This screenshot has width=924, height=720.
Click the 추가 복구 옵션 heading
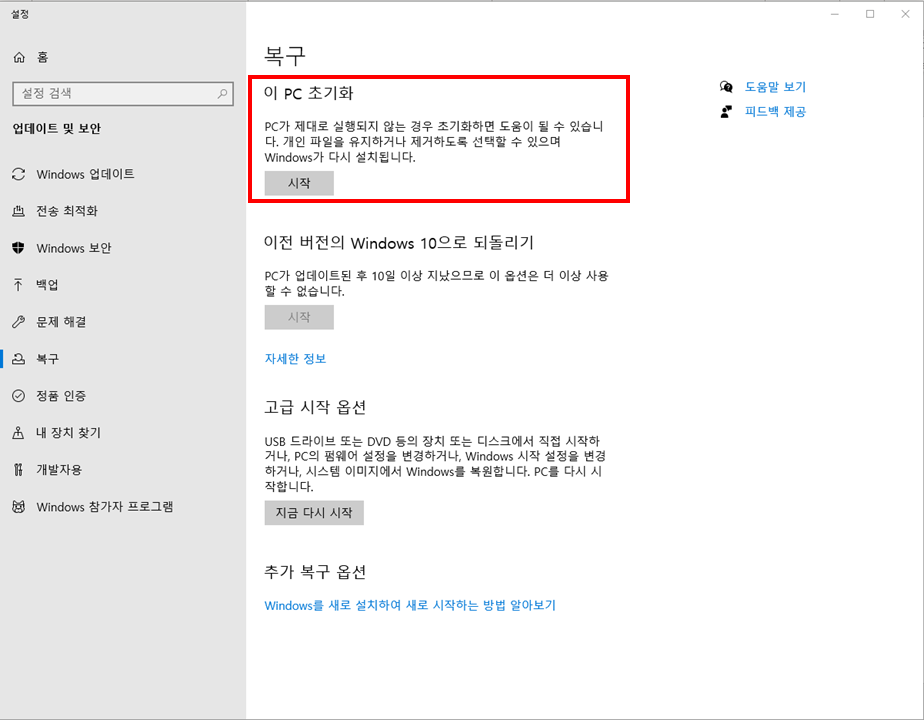click(x=315, y=572)
